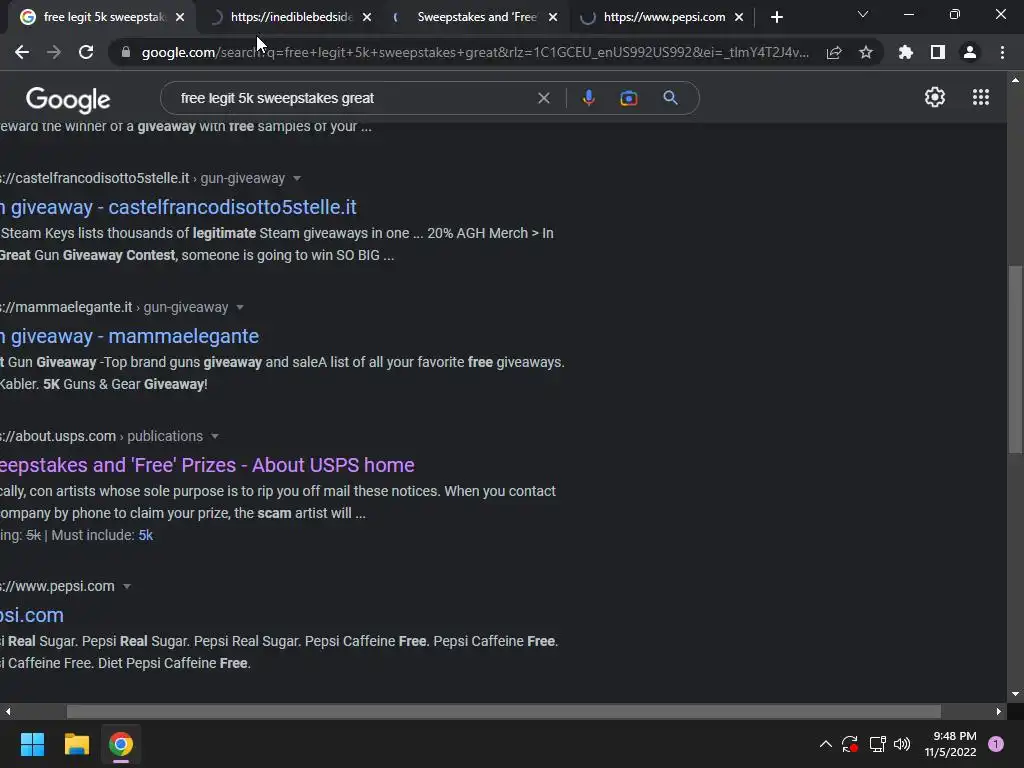Screen dimensions: 1024x768
Task: Open the network tray icon
Action: click(877, 744)
